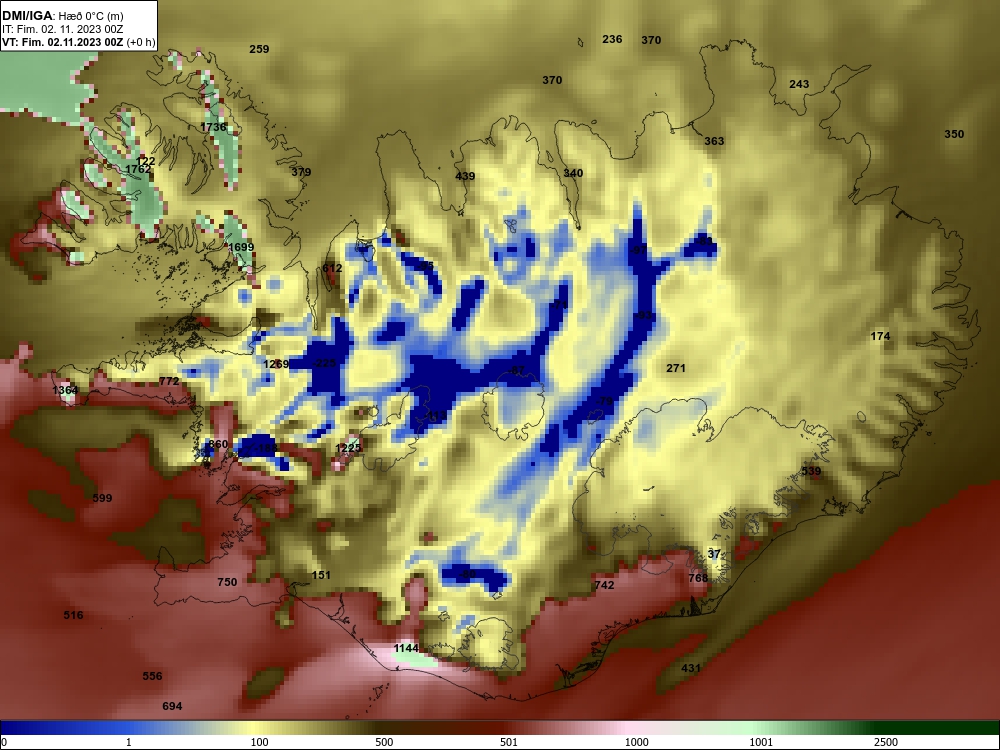Image resolution: width=1000 pixels, height=750 pixels.
Task: Click the negative value -225
Action: point(324,364)
